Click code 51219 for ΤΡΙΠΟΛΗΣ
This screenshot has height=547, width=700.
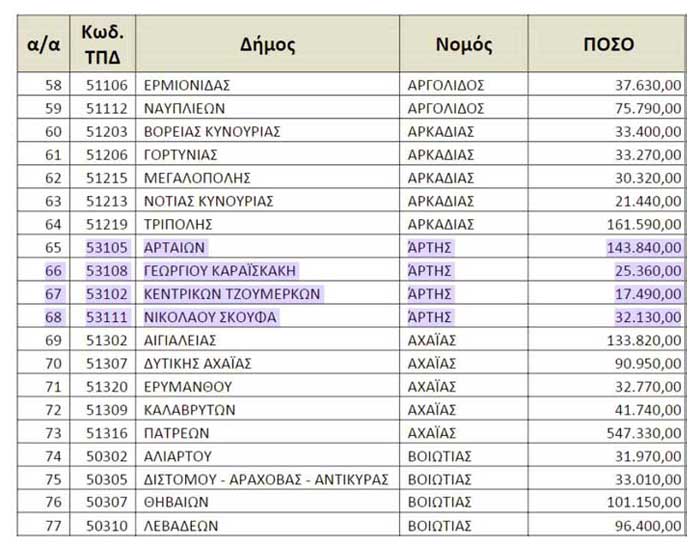[x=105, y=224]
